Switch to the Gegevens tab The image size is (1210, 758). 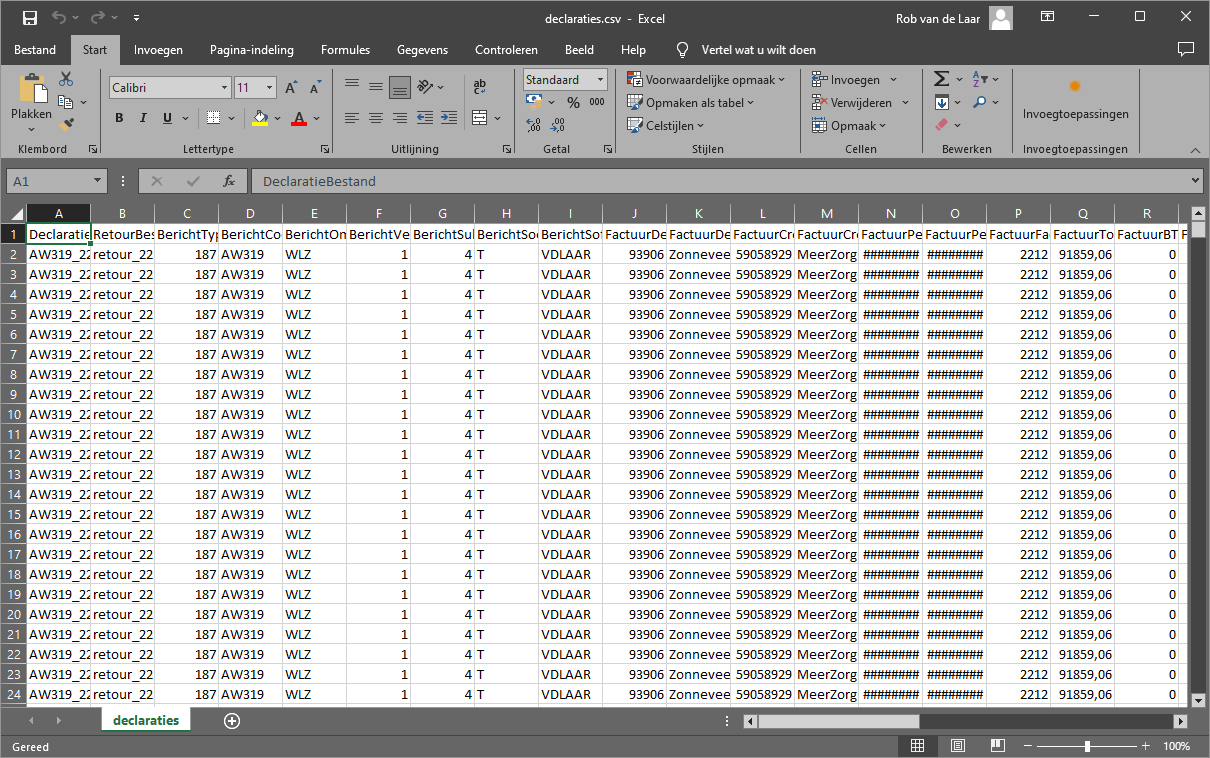pyautogui.click(x=422, y=50)
